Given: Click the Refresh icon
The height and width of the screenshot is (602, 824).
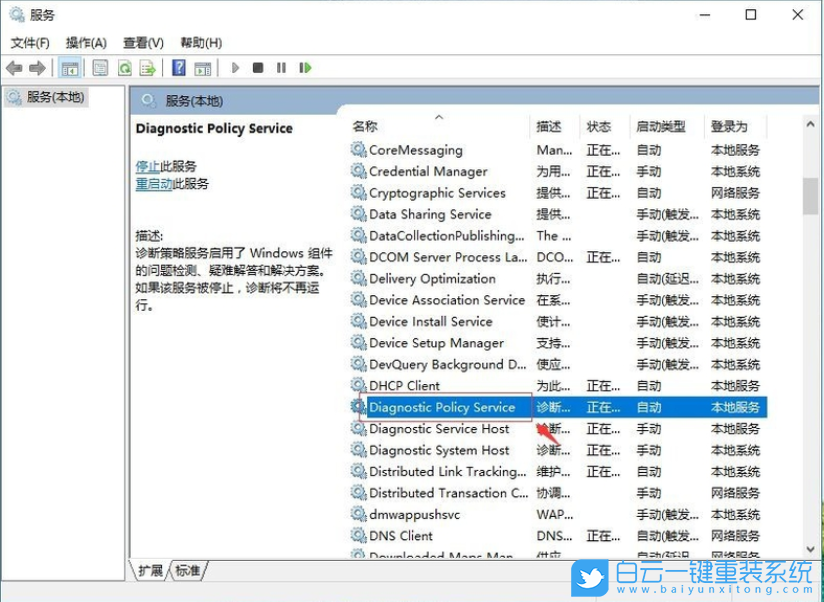Looking at the screenshot, I should coord(125,68).
